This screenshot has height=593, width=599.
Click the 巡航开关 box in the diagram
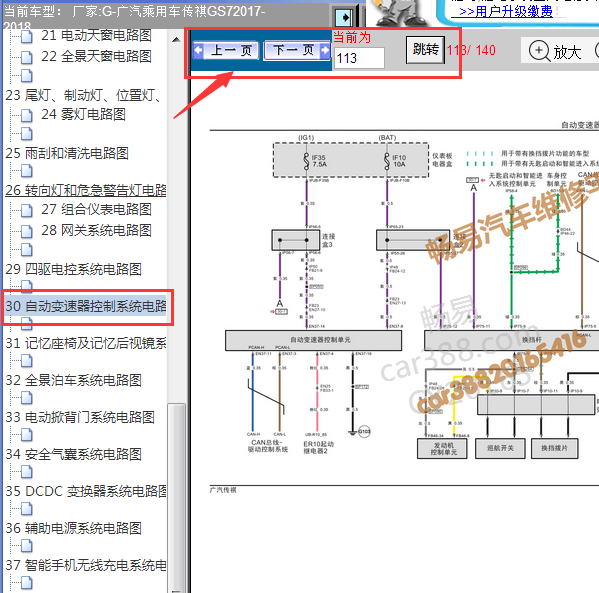click(x=500, y=449)
